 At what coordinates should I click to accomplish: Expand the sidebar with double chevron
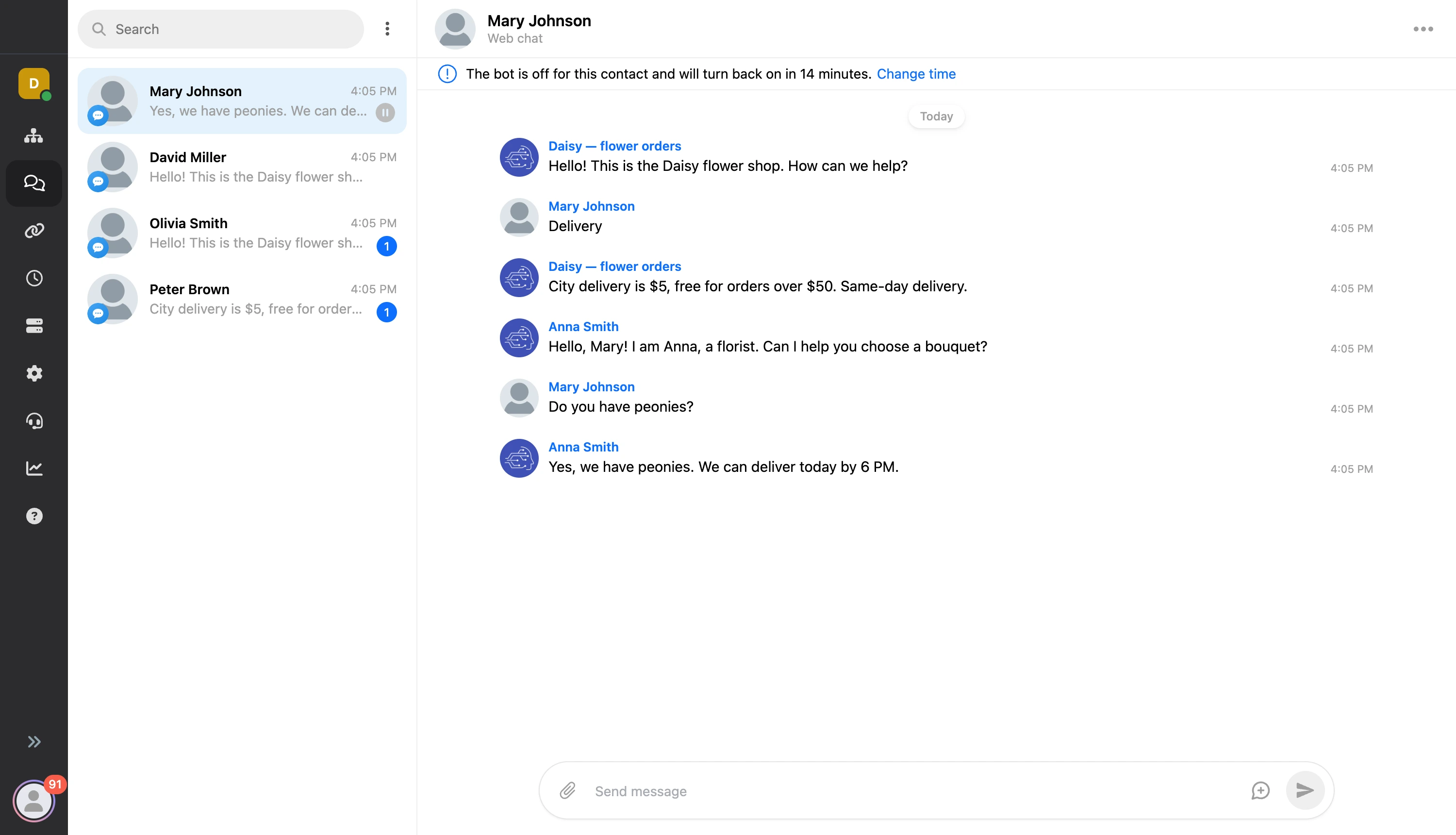pyautogui.click(x=34, y=742)
